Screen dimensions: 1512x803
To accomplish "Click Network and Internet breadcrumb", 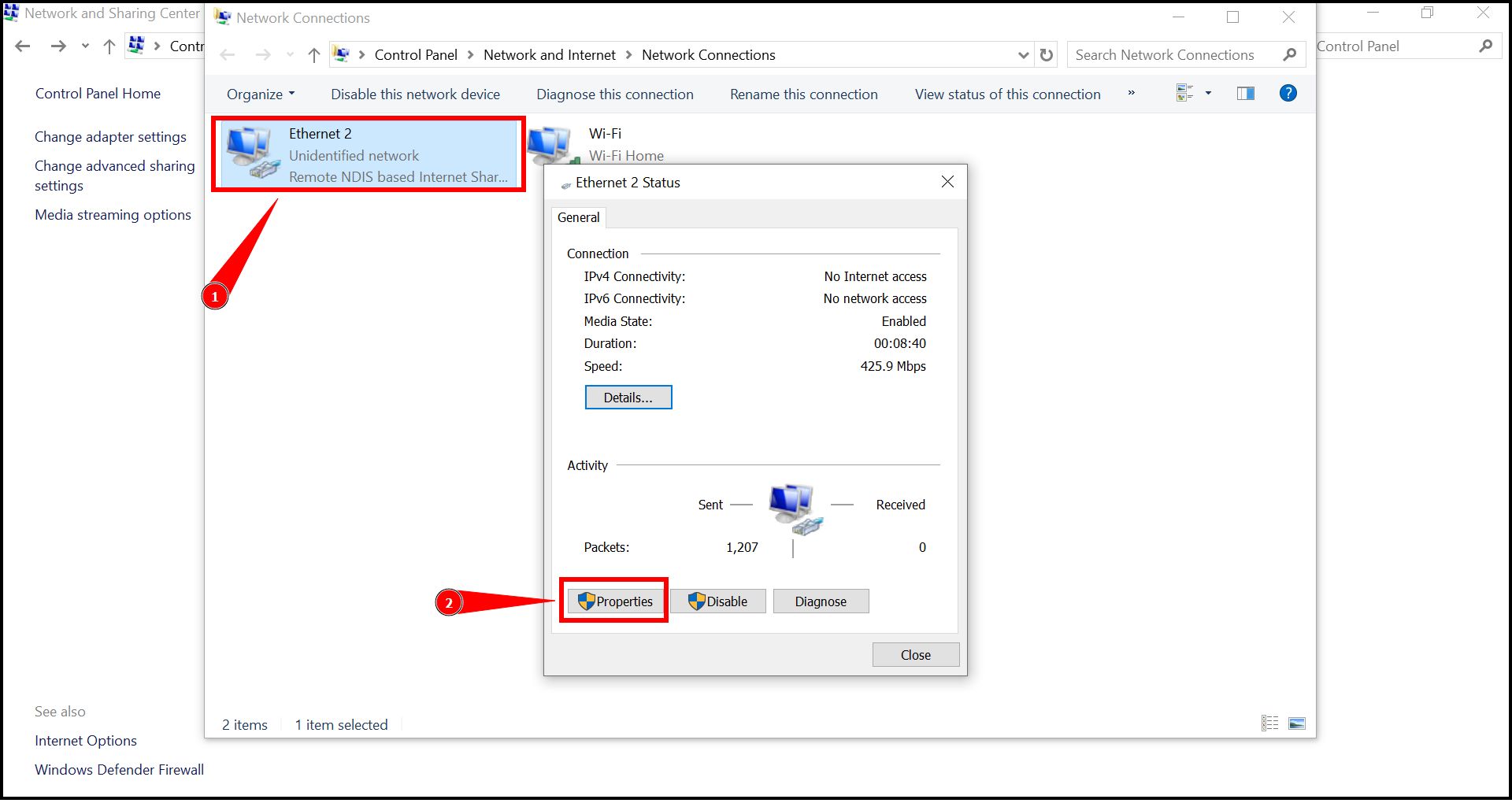I will tap(550, 55).
